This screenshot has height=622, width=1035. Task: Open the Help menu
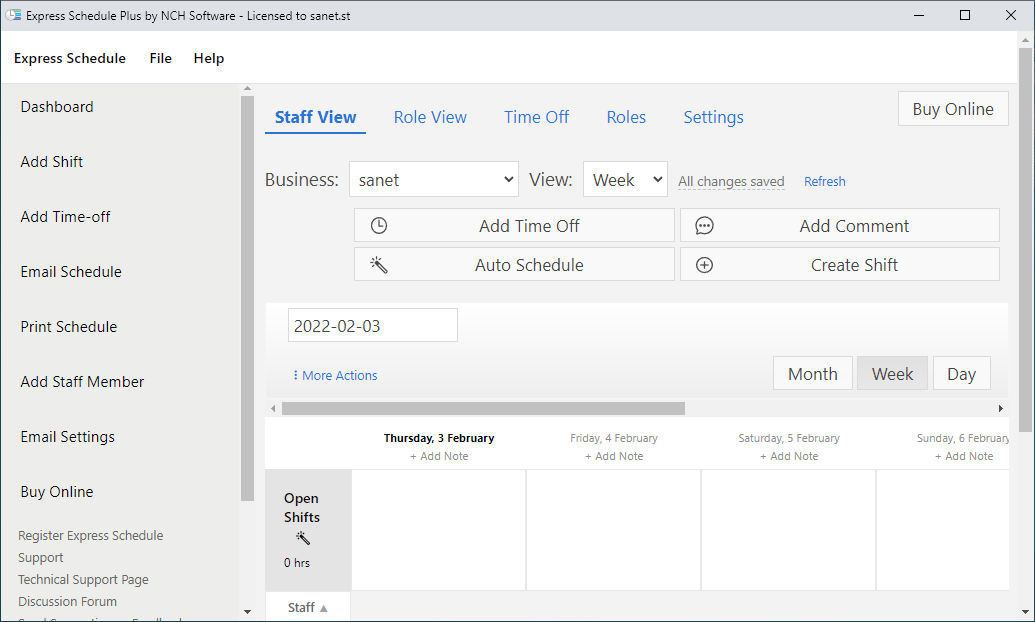209,58
